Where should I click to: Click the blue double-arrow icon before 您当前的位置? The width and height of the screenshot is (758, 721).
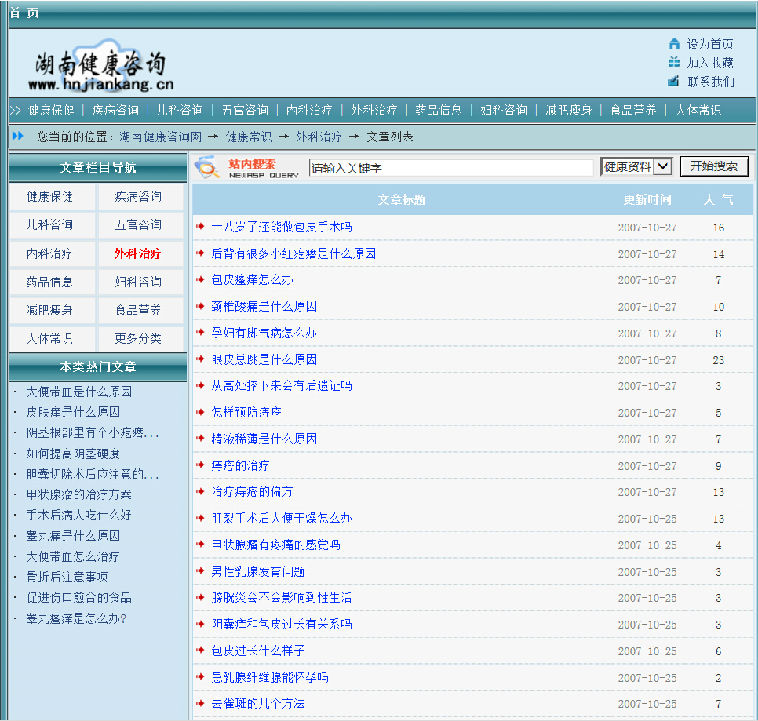coord(18,136)
